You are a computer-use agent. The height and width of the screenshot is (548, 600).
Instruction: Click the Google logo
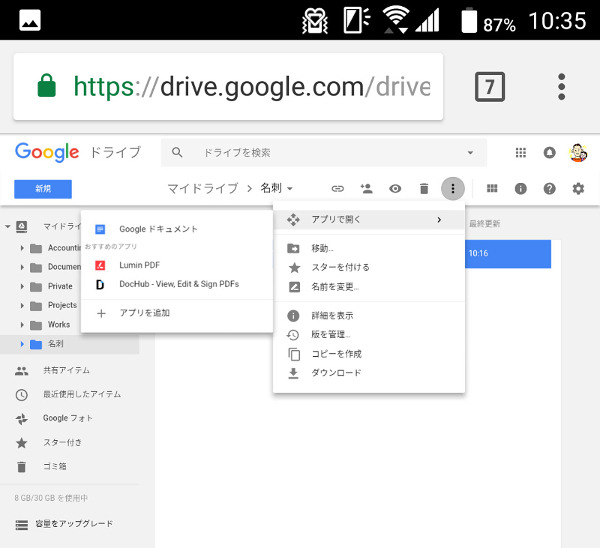point(47,152)
